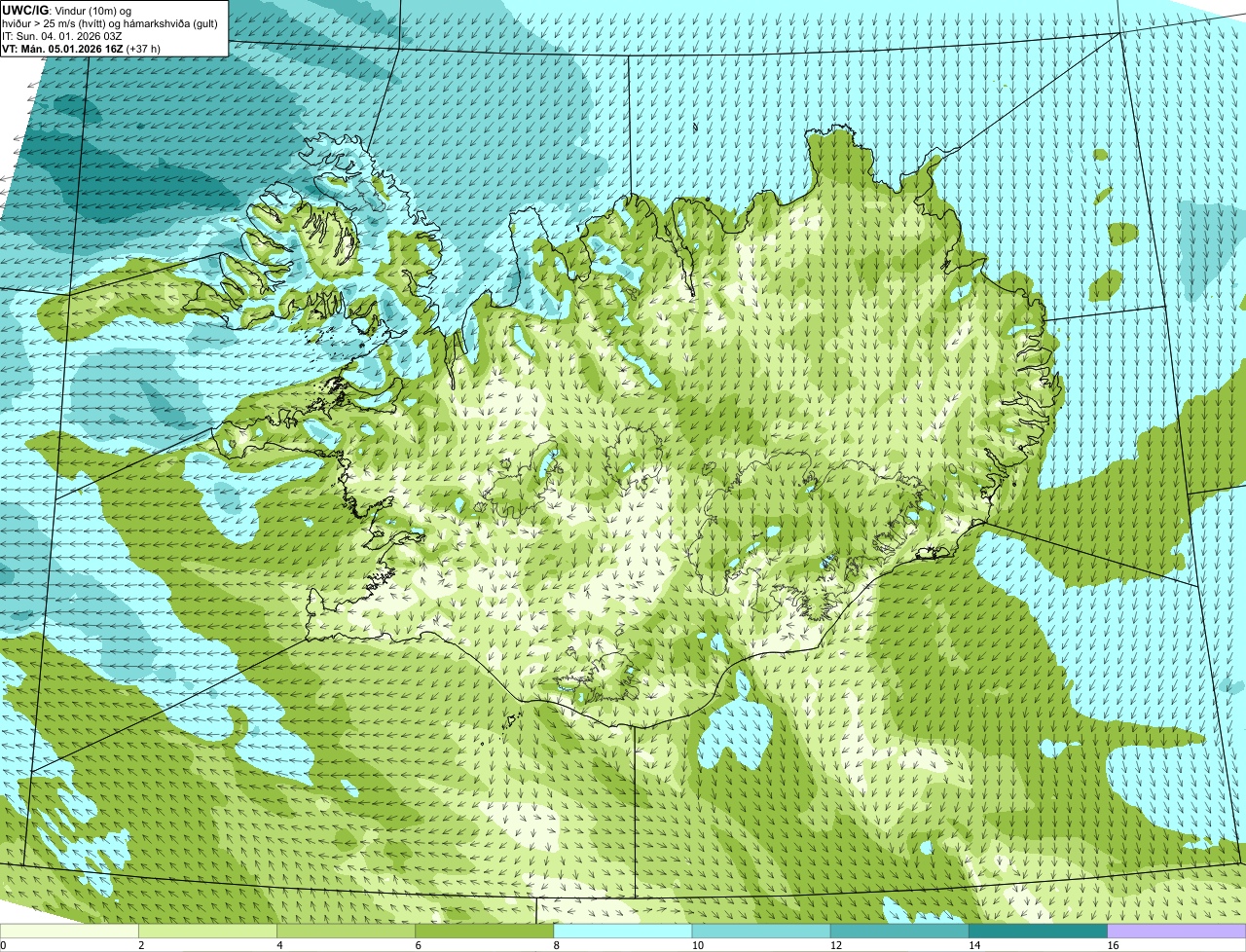1246x952 pixels.
Task: Pick the 12–14 m/s teal legend swatch
Action: 899,932
